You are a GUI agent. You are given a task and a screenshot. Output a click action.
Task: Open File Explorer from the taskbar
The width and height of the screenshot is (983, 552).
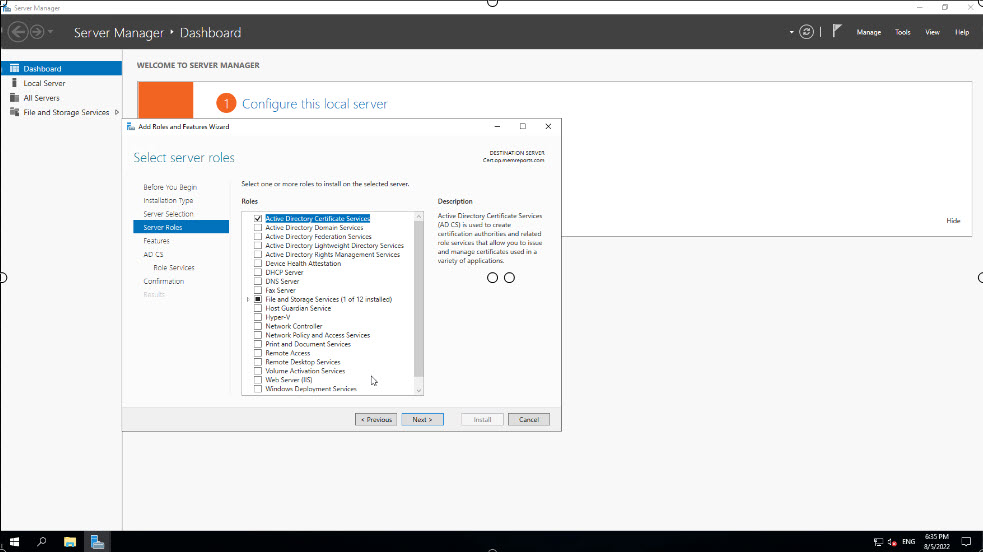[x=70, y=542]
